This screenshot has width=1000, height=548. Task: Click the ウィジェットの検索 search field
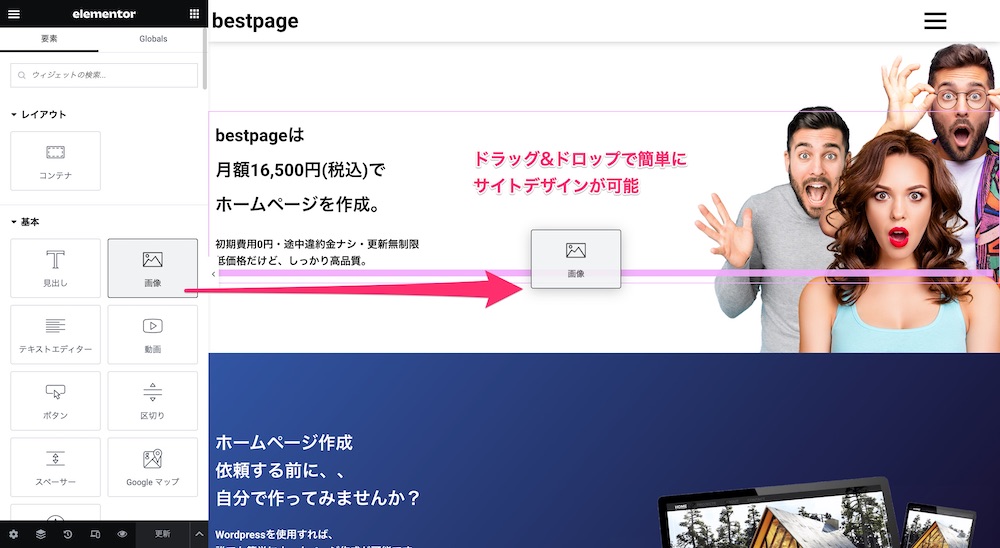(104, 75)
